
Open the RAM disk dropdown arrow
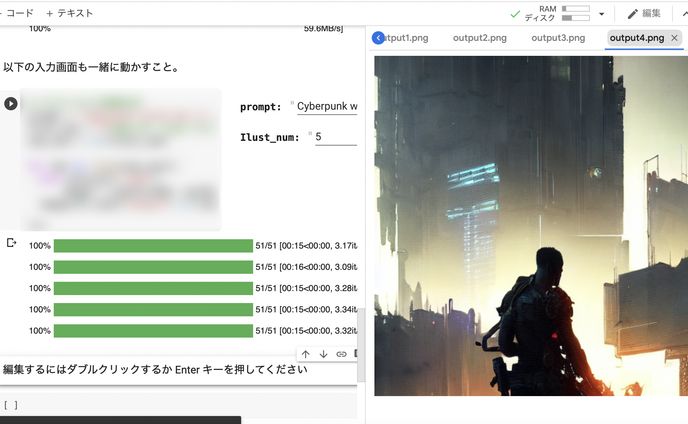point(602,14)
